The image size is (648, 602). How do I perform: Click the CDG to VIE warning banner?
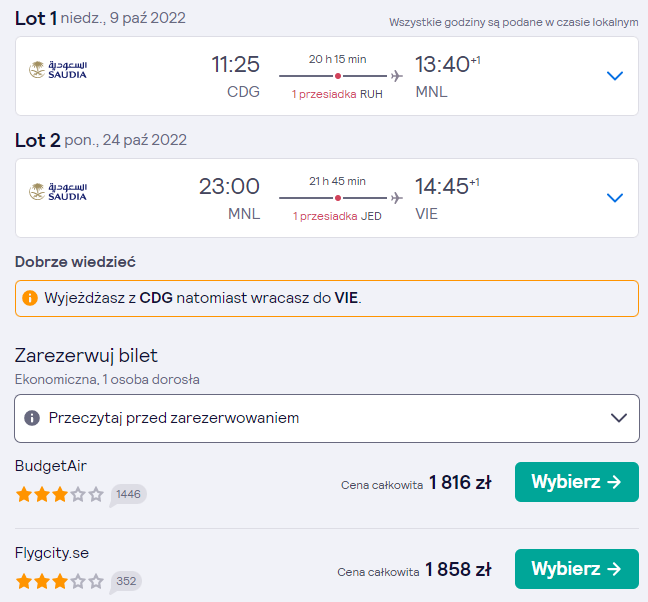pos(327,298)
